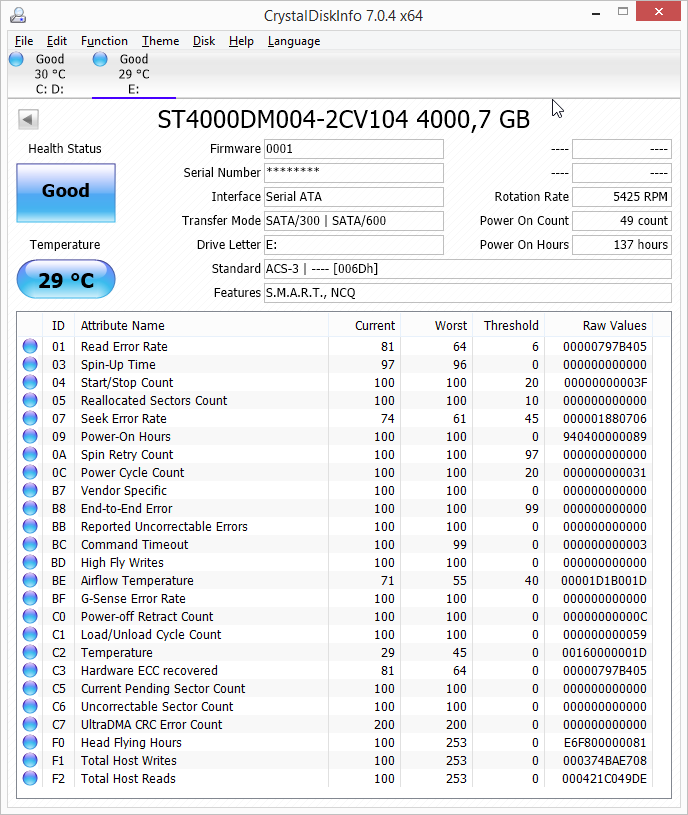Click the 29 °C temperature button
The width and height of the screenshot is (688, 815).
tap(66, 280)
